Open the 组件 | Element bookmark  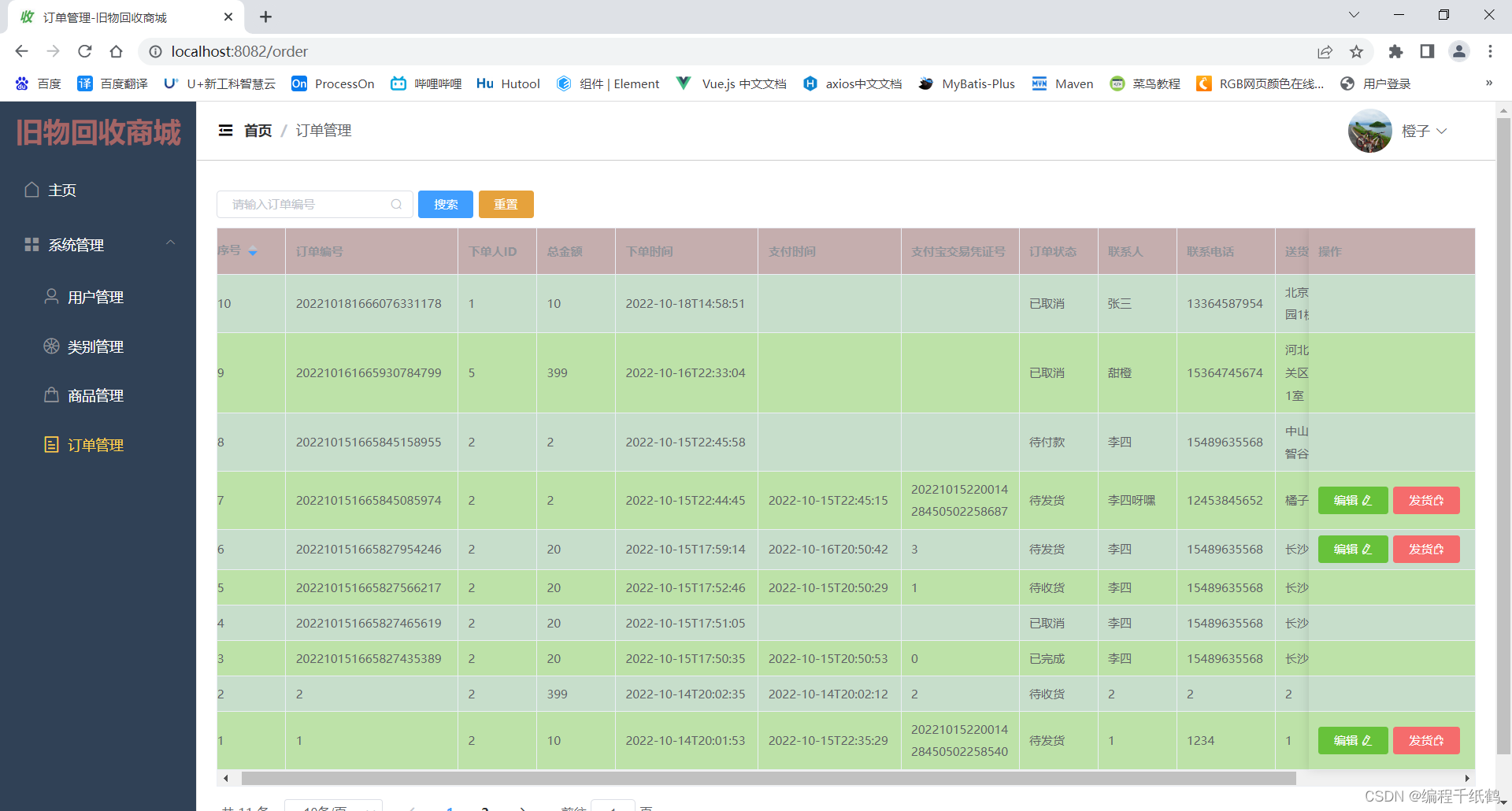608,83
